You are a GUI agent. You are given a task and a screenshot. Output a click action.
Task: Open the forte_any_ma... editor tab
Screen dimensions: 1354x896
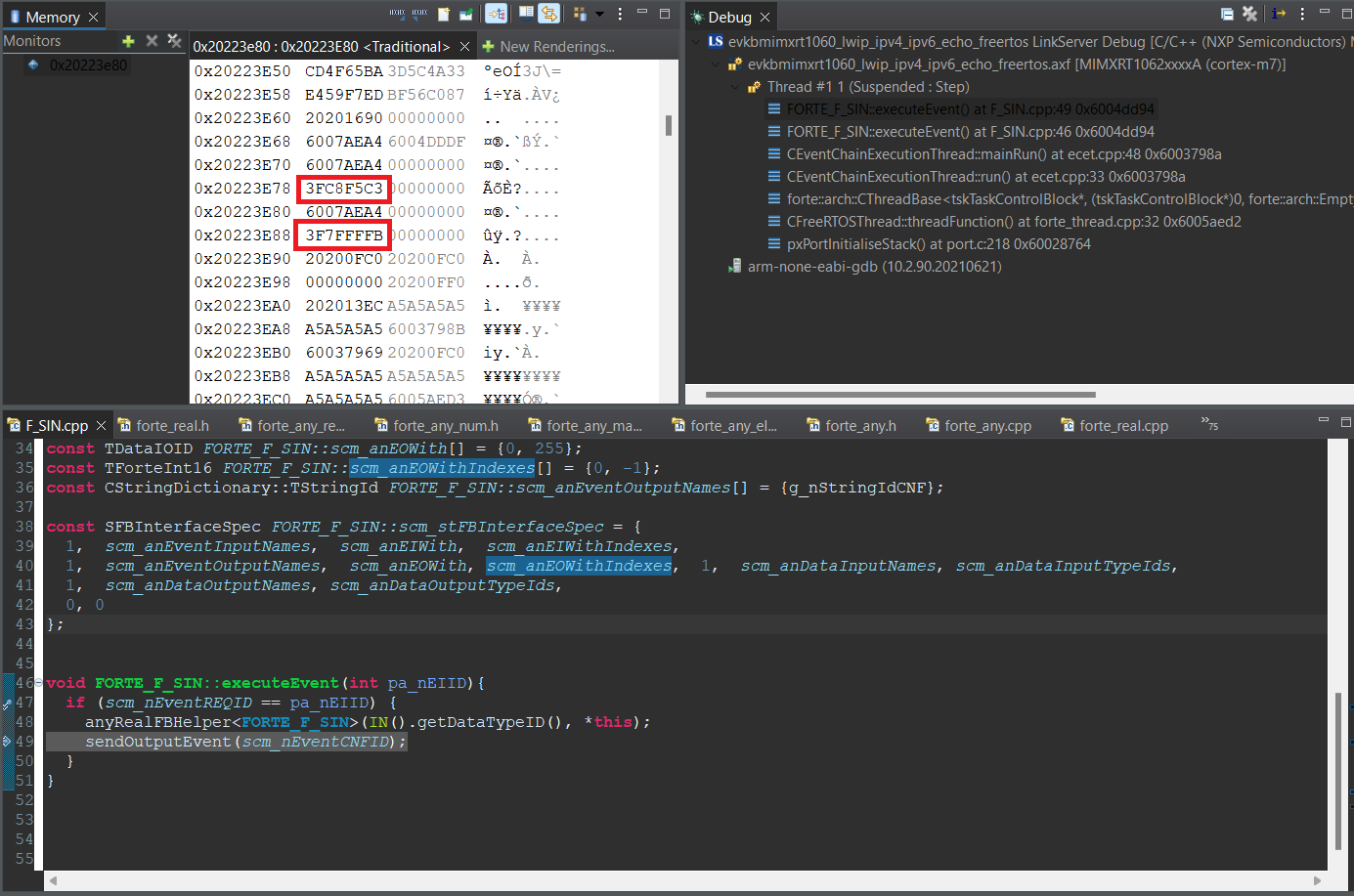coord(585,426)
